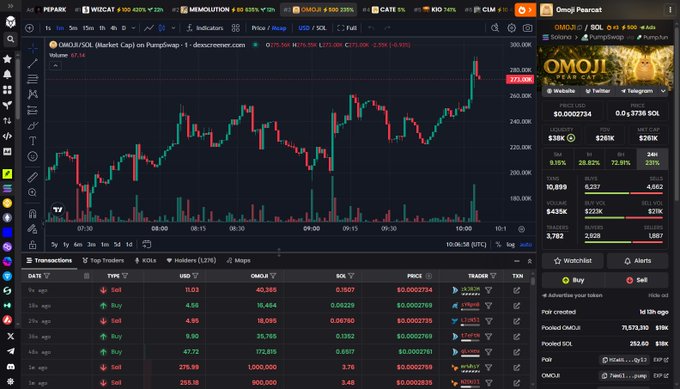Select the zoom-in chart tool

(x=33, y=193)
